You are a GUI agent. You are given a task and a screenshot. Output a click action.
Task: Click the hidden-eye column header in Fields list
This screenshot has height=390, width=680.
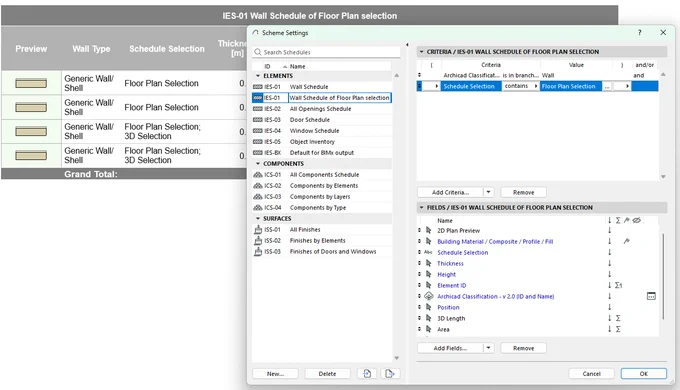[637, 220]
